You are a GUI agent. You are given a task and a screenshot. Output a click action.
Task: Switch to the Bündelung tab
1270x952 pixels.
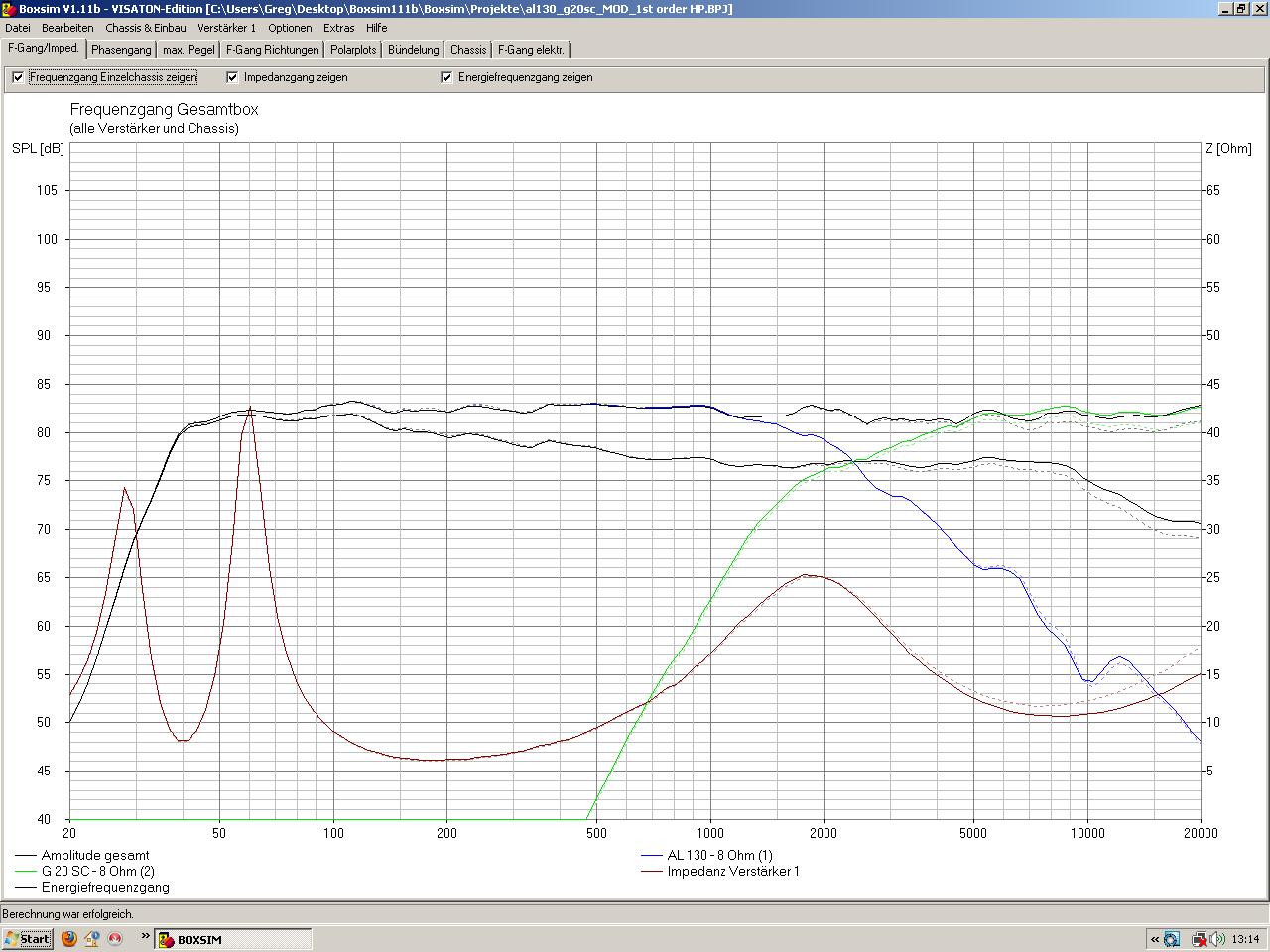414,50
